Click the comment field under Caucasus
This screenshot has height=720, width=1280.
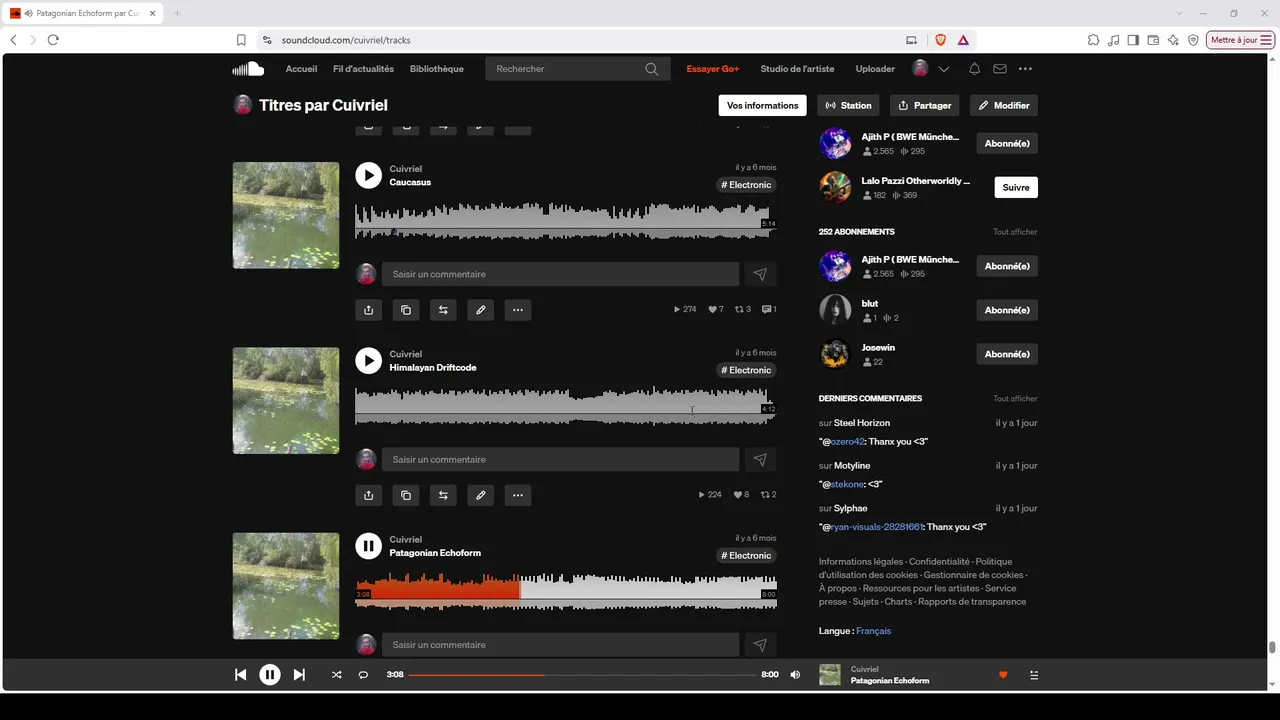560,274
